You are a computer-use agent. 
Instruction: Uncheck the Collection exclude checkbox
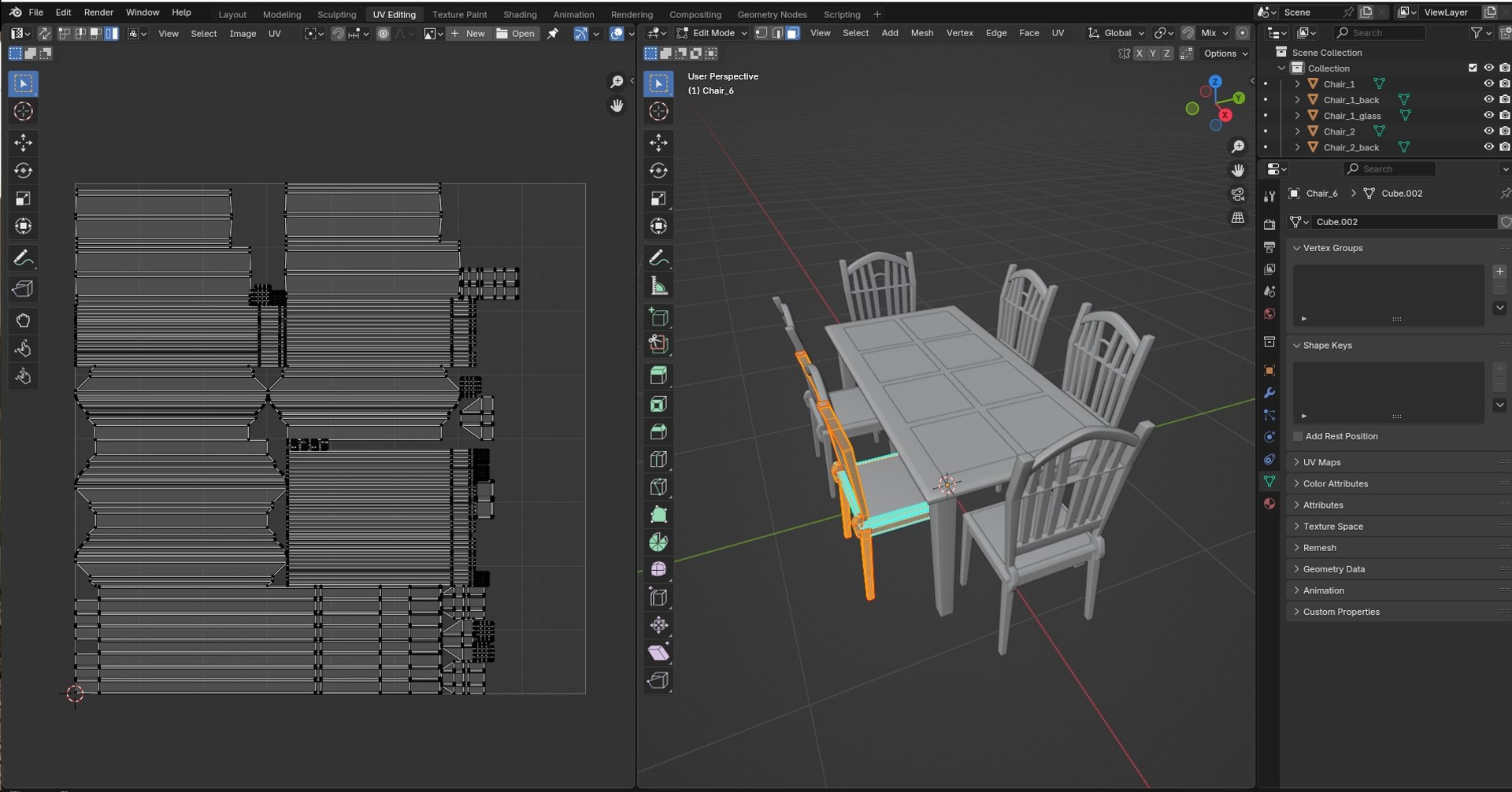[x=1473, y=68]
